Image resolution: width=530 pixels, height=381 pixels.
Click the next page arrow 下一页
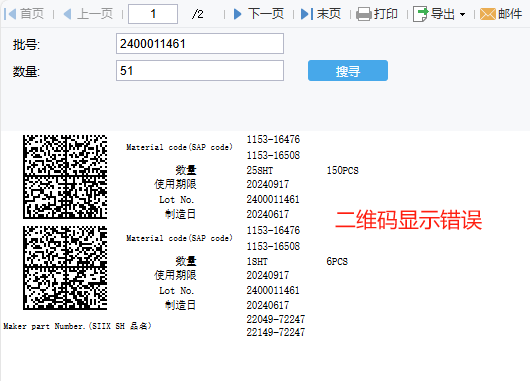tap(238, 14)
